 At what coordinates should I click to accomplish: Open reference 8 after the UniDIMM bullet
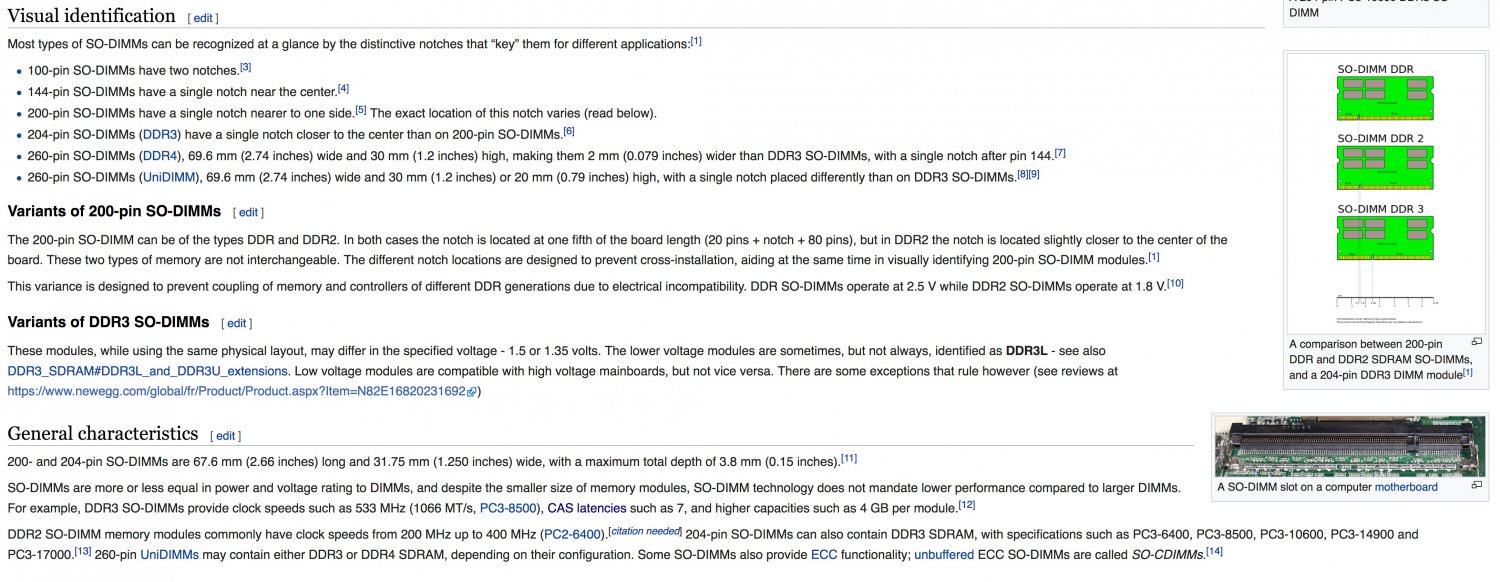pos(1022,175)
